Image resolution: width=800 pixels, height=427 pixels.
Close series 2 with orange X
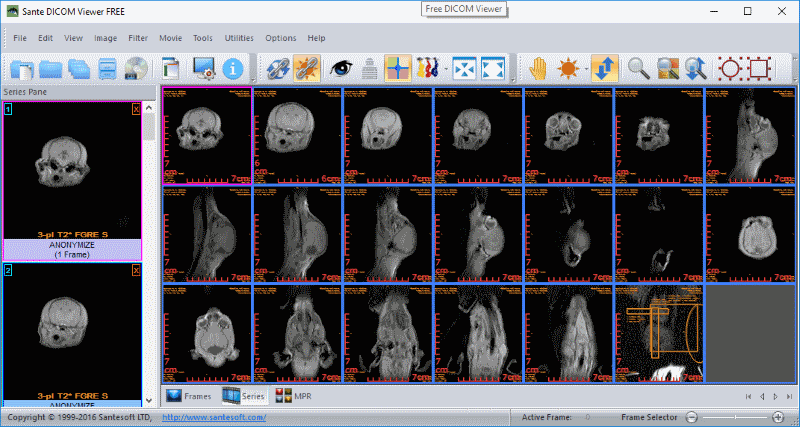pos(136,270)
